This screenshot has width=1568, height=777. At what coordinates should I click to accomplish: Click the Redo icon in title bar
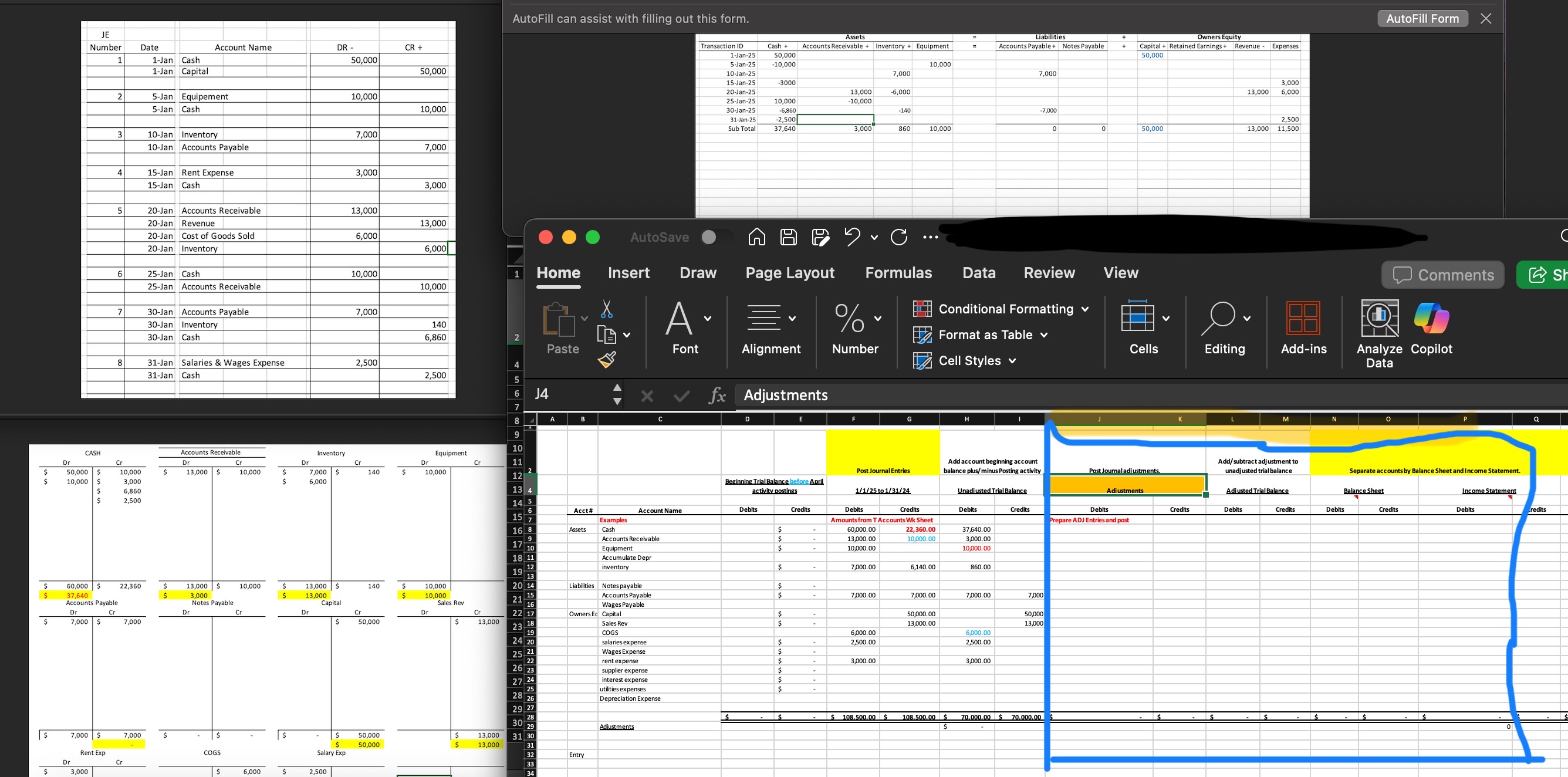click(x=898, y=237)
